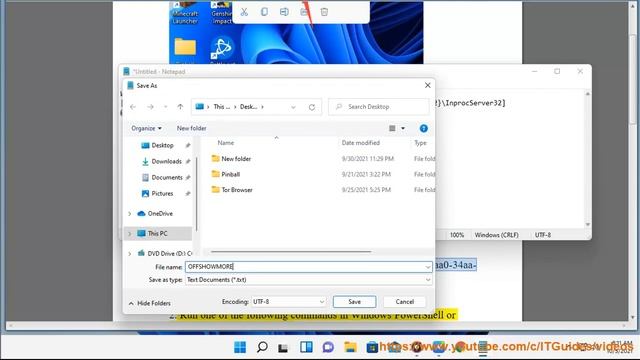Open the File name history dropdown

(x=428, y=267)
